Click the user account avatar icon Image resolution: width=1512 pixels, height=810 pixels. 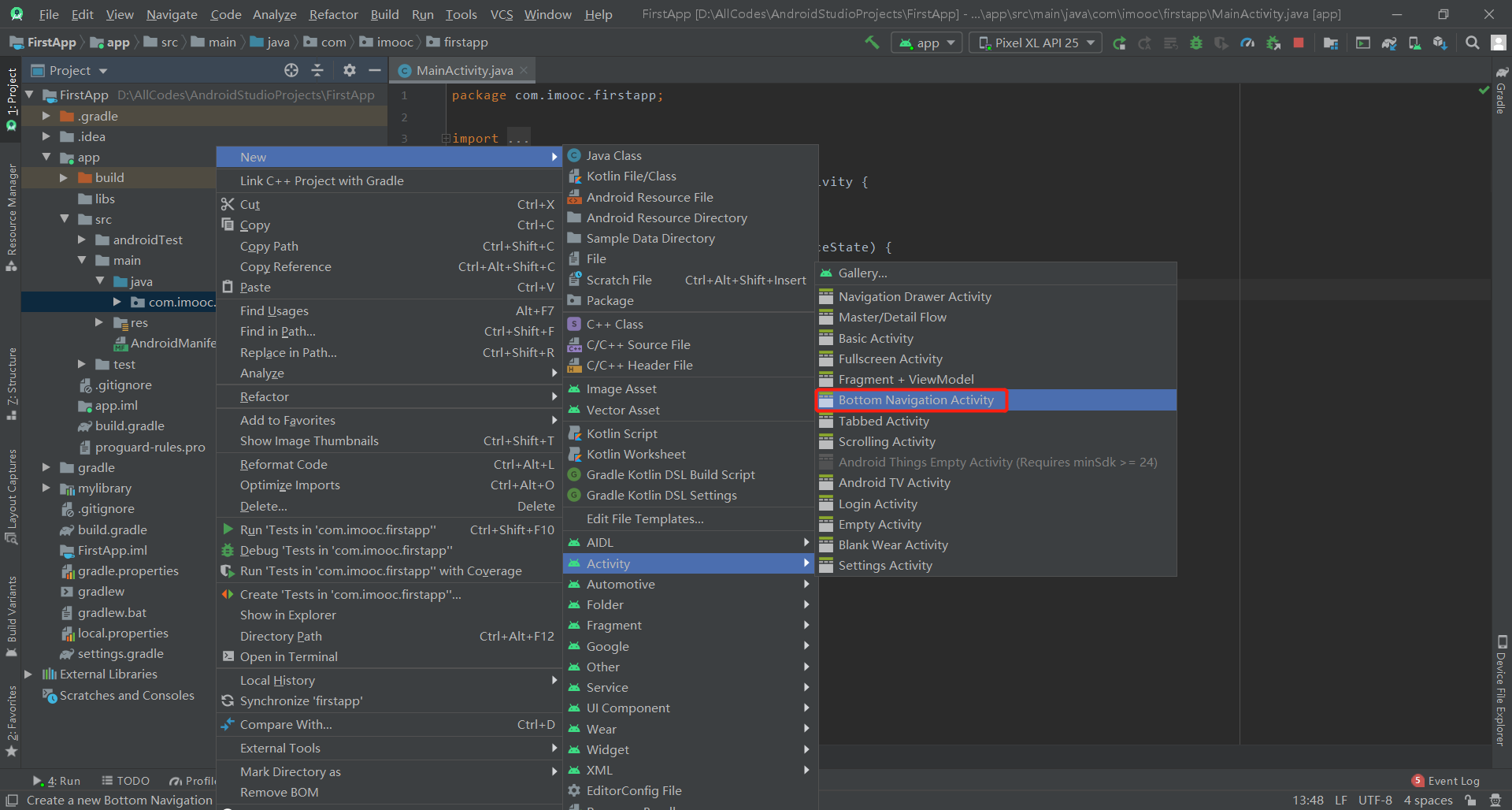[1499, 43]
